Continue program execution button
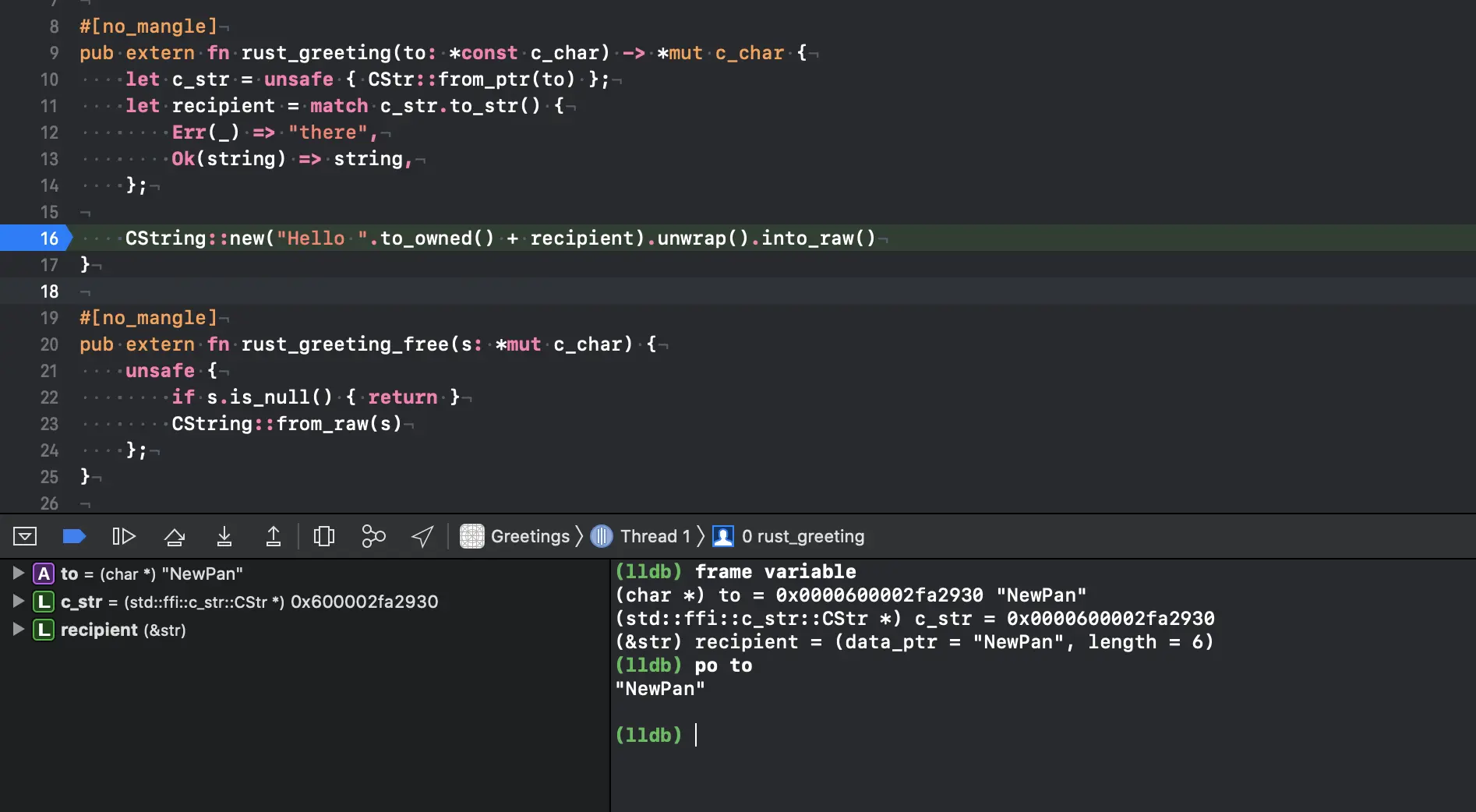1476x812 pixels. (x=124, y=536)
